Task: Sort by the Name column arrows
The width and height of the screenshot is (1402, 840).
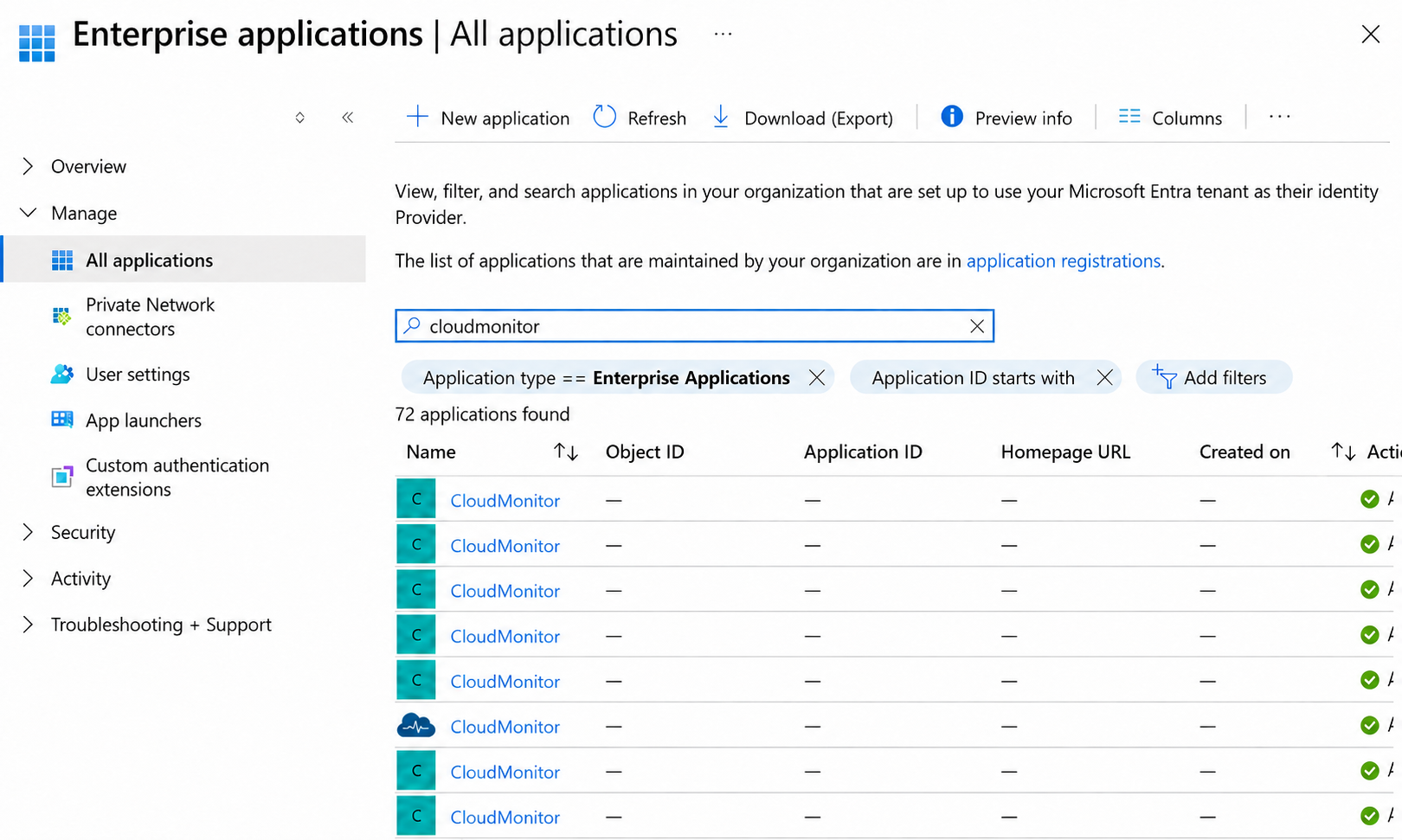Action: point(566,452)
